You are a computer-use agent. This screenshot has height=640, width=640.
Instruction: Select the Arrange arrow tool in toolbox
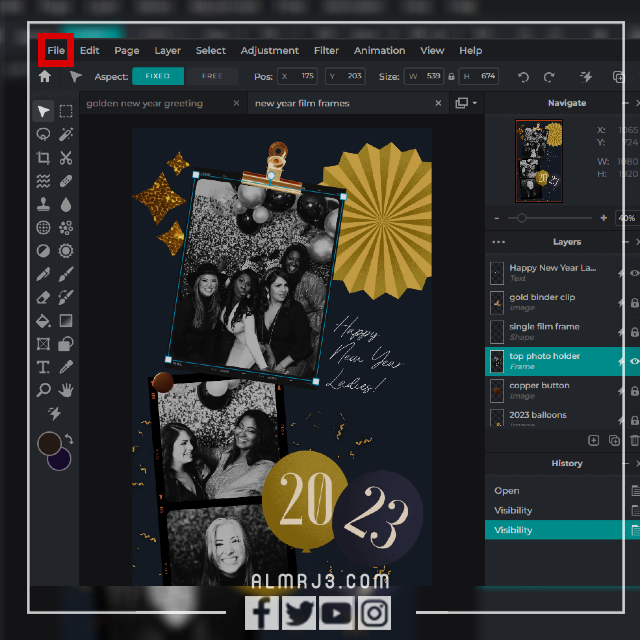[x=43, y=111]
